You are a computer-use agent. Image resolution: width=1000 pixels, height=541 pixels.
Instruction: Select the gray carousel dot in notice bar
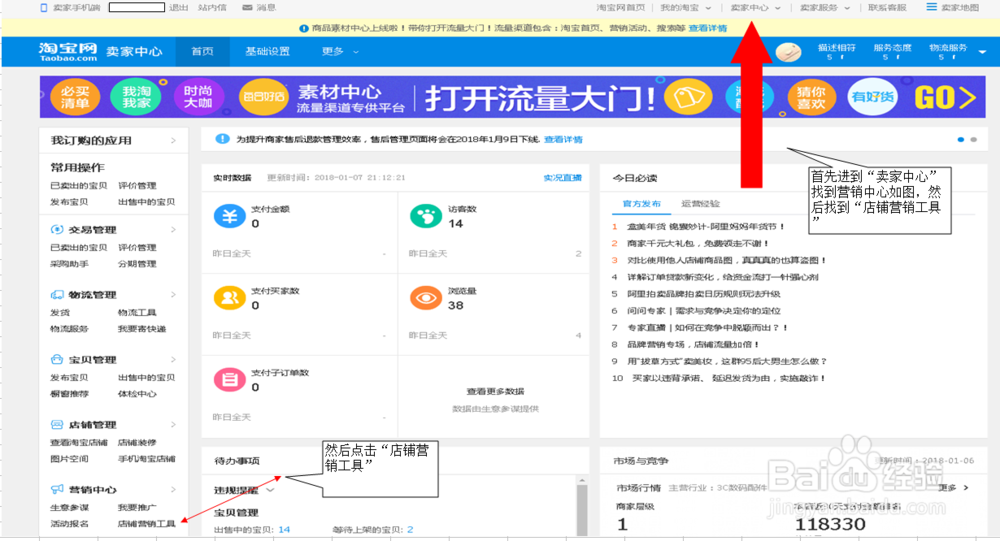pyautogui.click(x=973, y=139)
